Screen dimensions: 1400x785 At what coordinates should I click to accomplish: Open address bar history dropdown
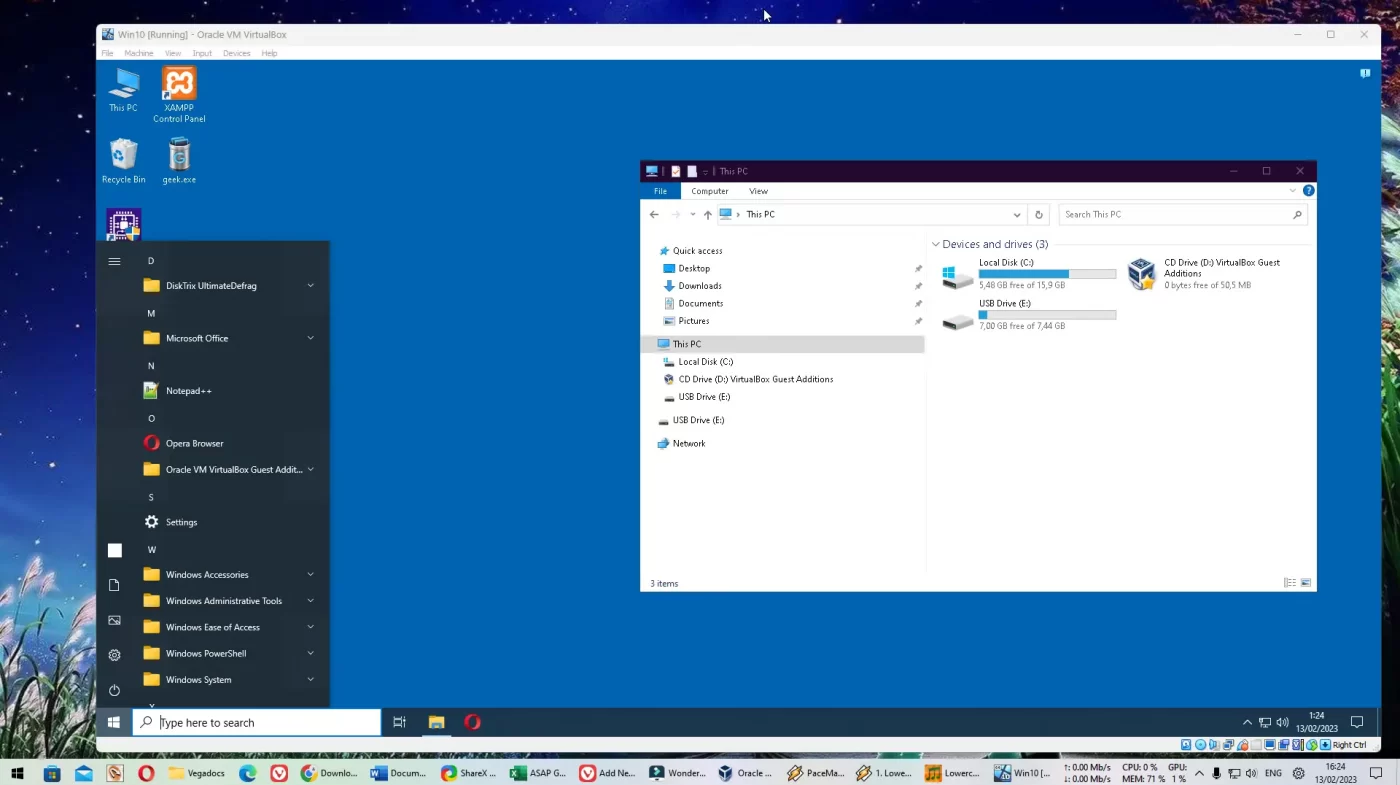click(1017, 214)
